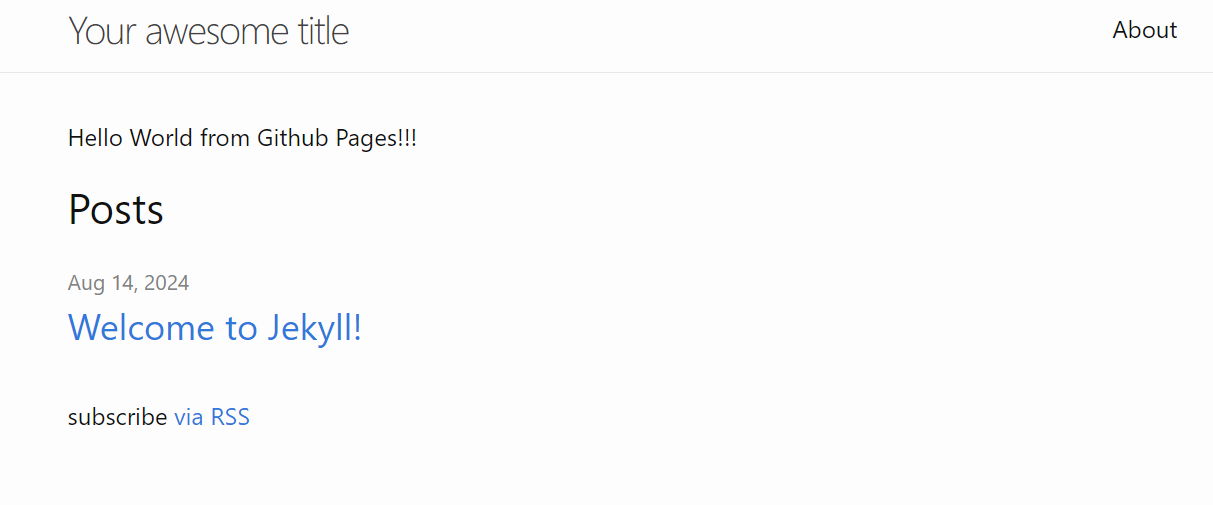
Task: Click the word "subscribe" before the RSS link
Action: pos(117,417)
